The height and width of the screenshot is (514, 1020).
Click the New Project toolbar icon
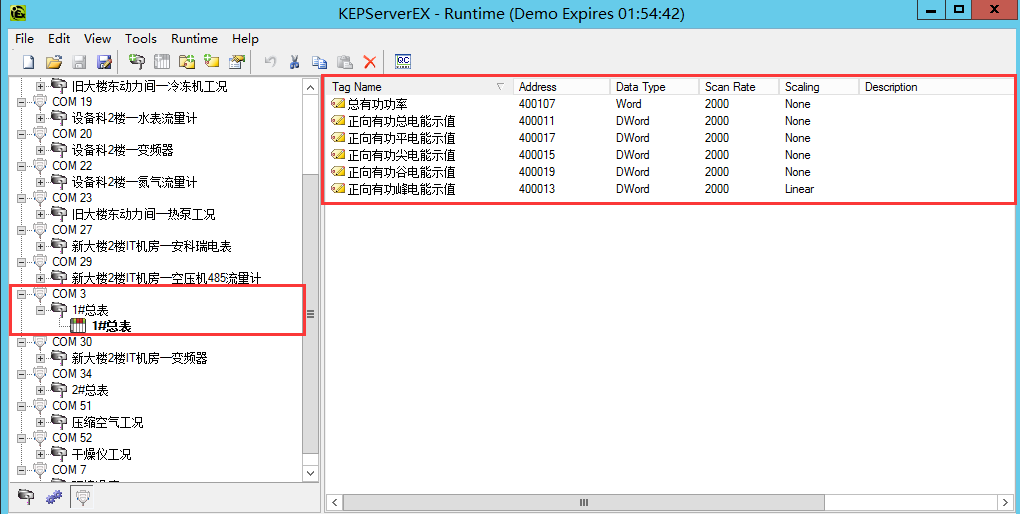[x=29, y=62]
